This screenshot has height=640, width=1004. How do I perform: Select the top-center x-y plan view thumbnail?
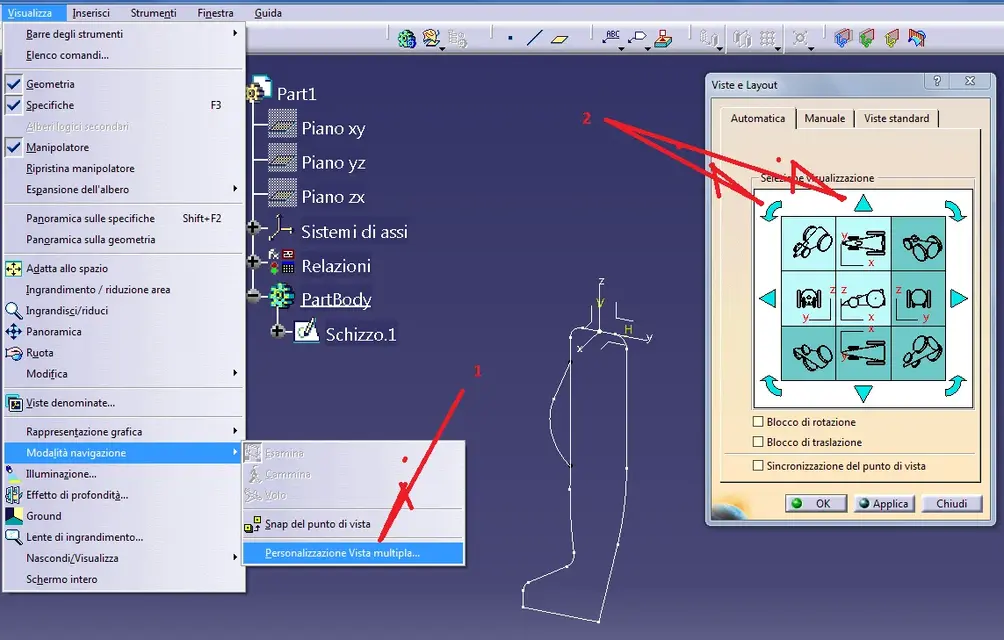[863, 244]
